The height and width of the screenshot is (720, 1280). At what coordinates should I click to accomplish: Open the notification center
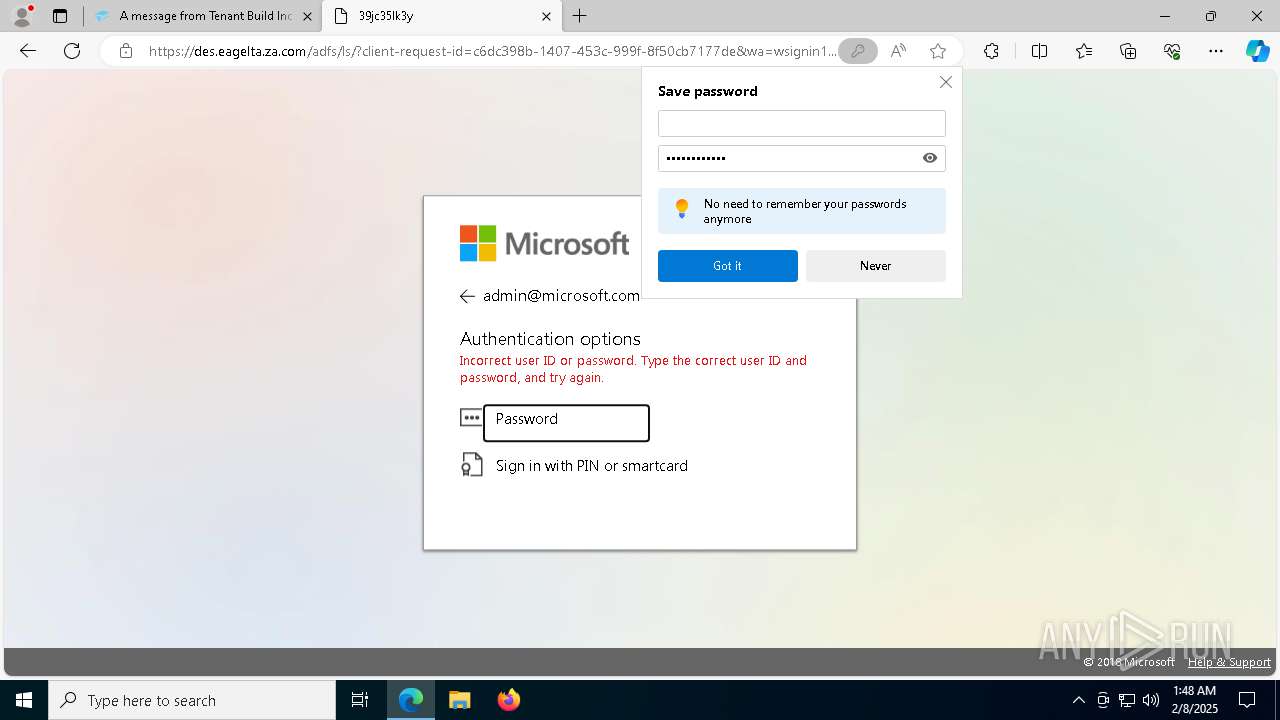pyautogui.click(x=1247, y=700)
